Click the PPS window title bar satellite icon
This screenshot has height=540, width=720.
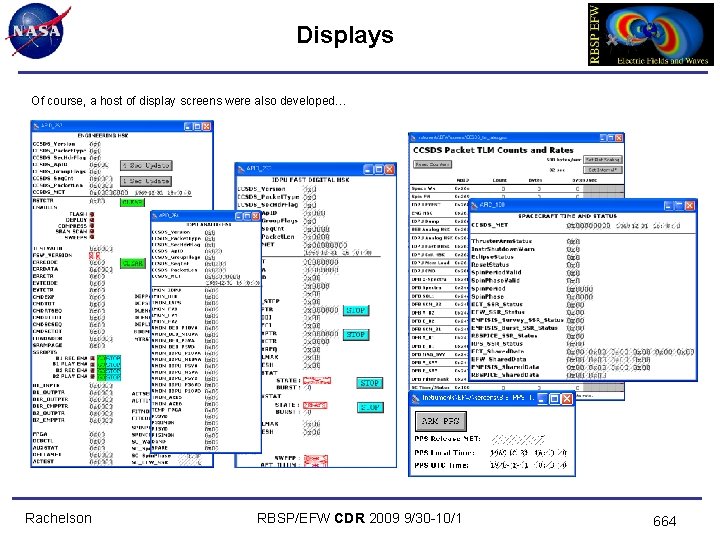416,398
